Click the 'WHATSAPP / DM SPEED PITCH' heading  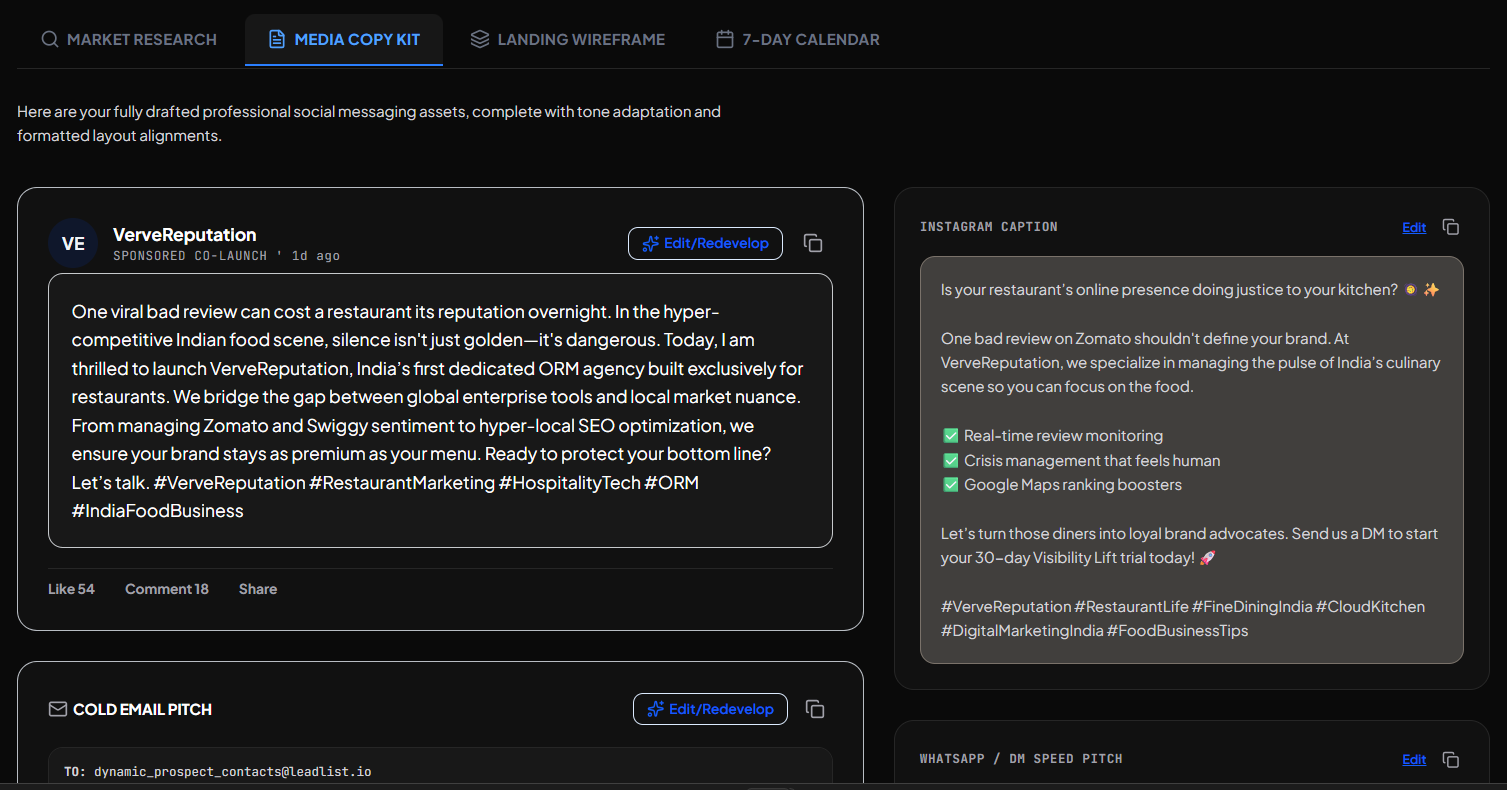(1021, 759)
